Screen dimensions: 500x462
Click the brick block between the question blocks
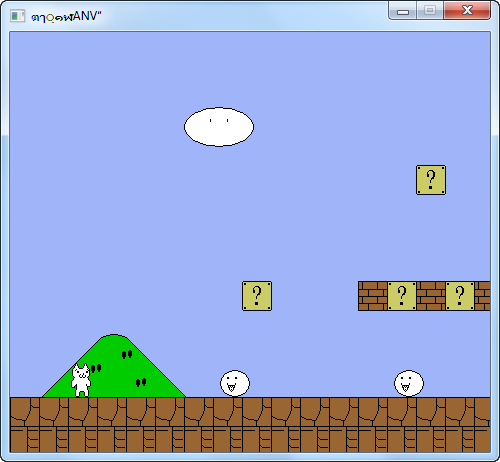(431, 296)
